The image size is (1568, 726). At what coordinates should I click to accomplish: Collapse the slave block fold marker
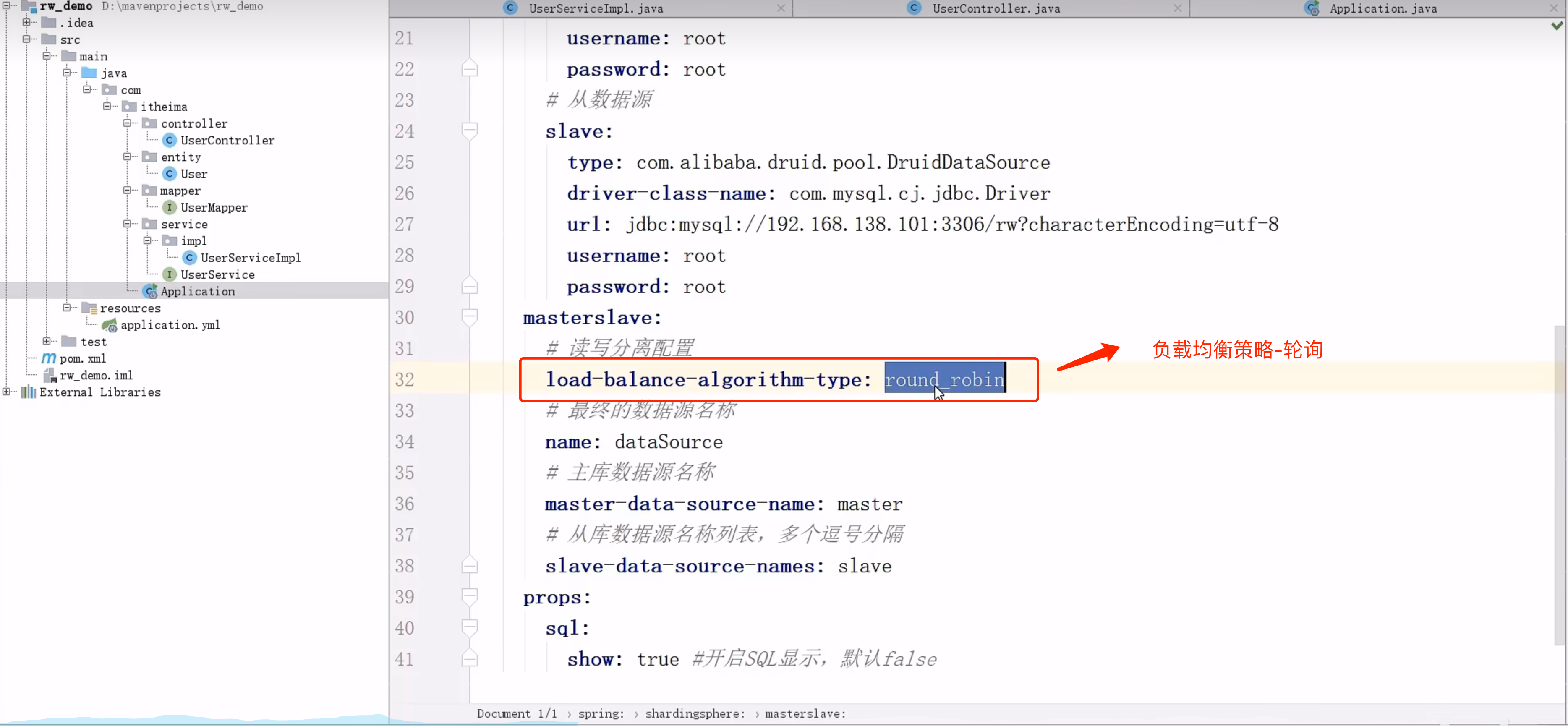pyautogui.click(x=469, y=130)
